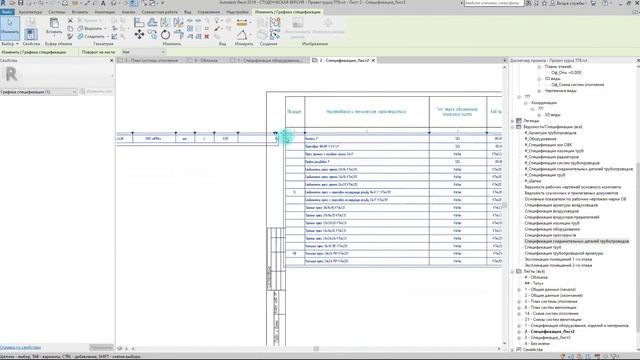Select Спецификация труб in project browser

(542, 247)
